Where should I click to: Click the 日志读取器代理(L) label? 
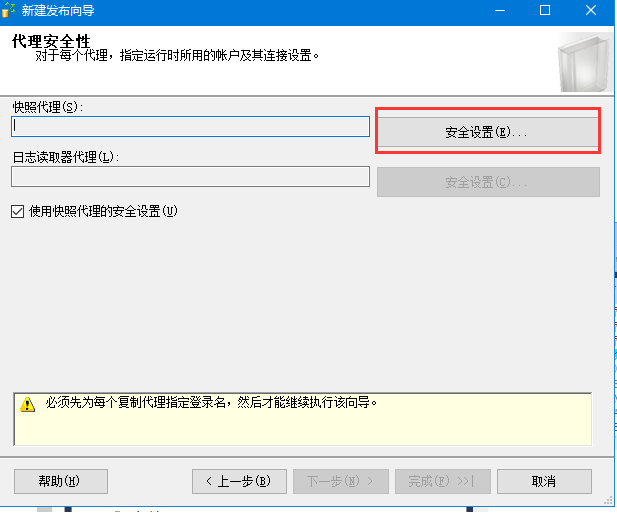[66, 157]
